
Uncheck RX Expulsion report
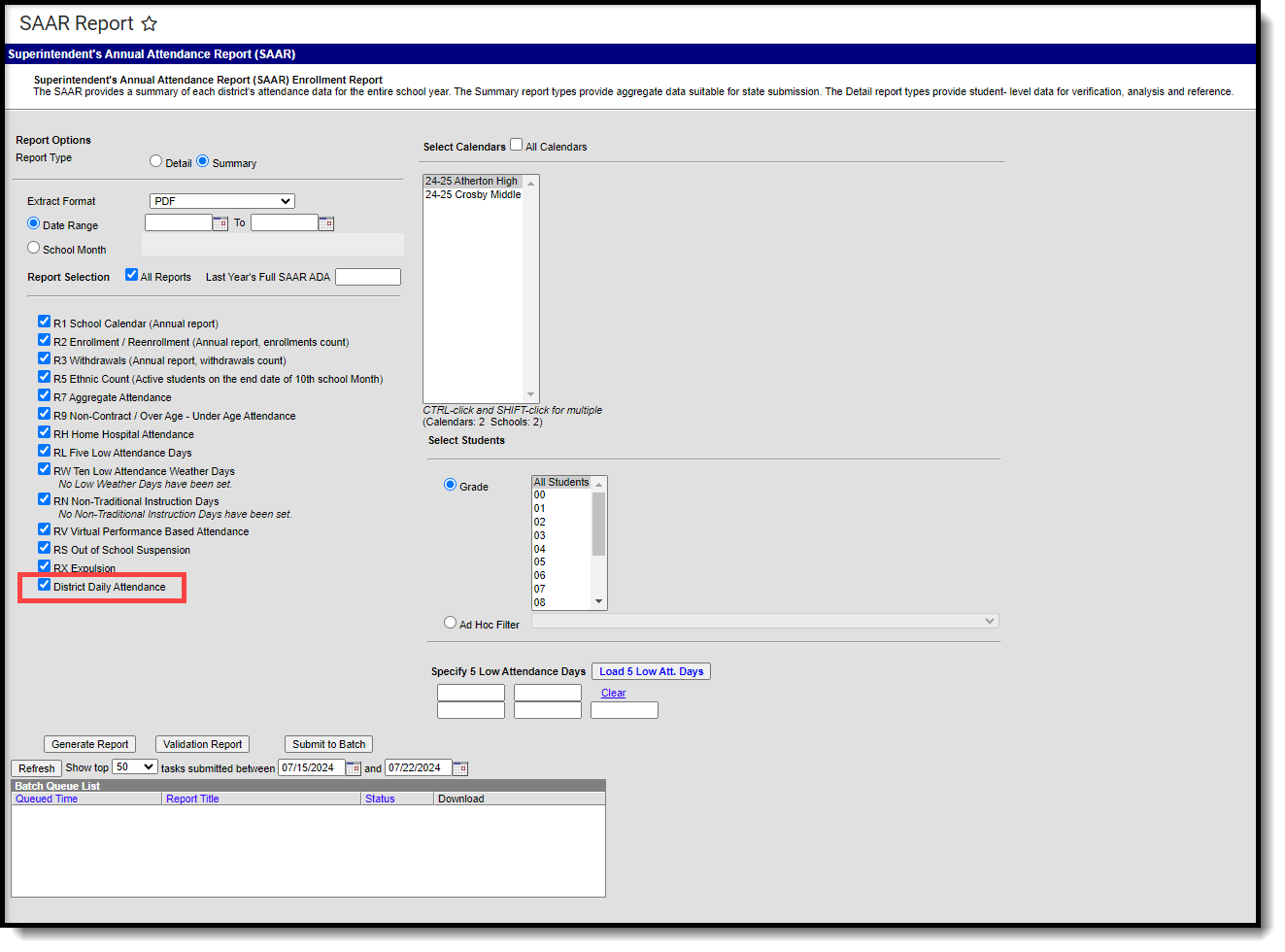point(45,566)
